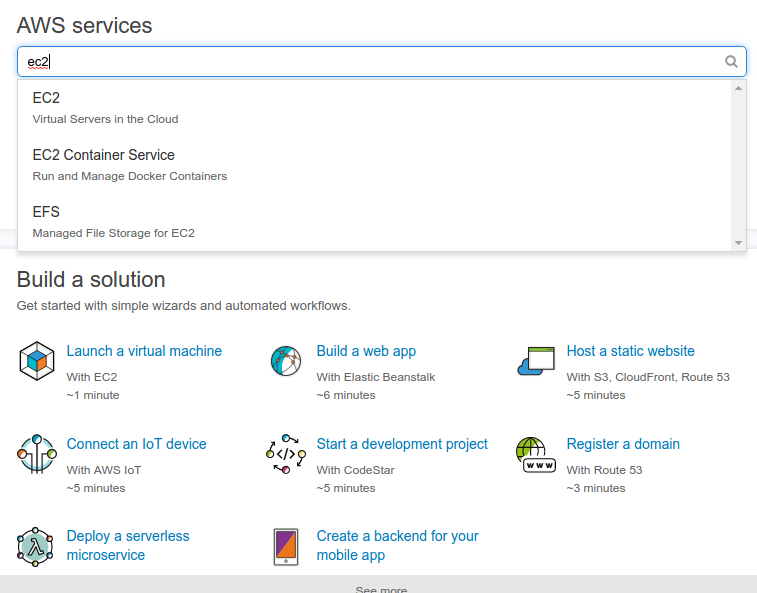Click the With AWS IoT text
This screenshot has width=757, height=593.
[x=104, y=470]
